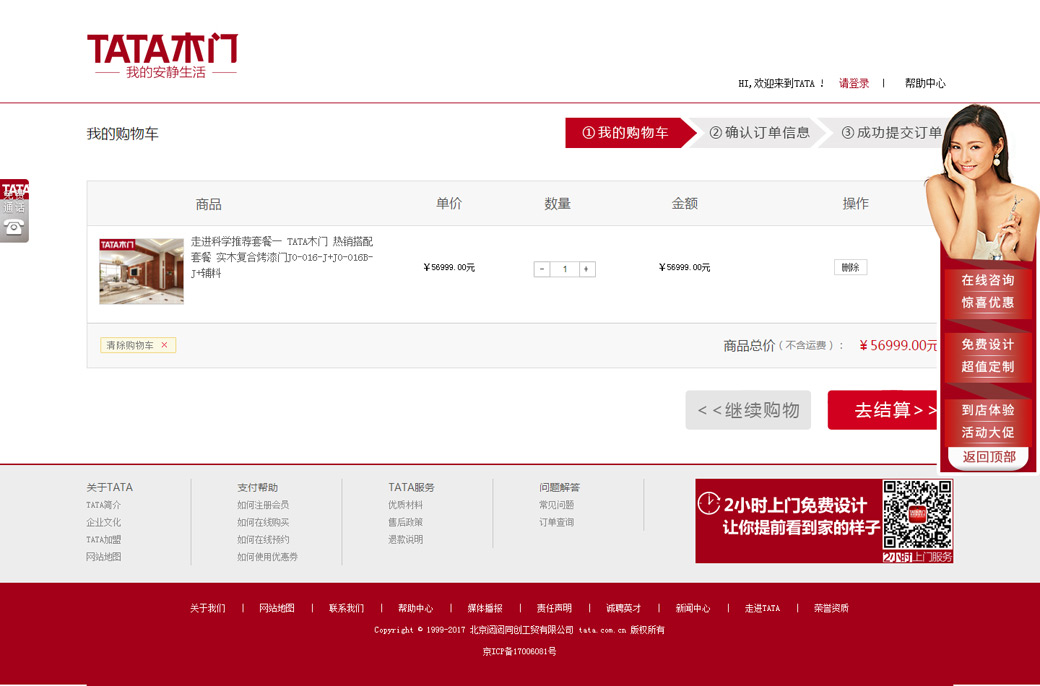
Task: Open the 2小时上门免费设计 banner
Action: 788,520
